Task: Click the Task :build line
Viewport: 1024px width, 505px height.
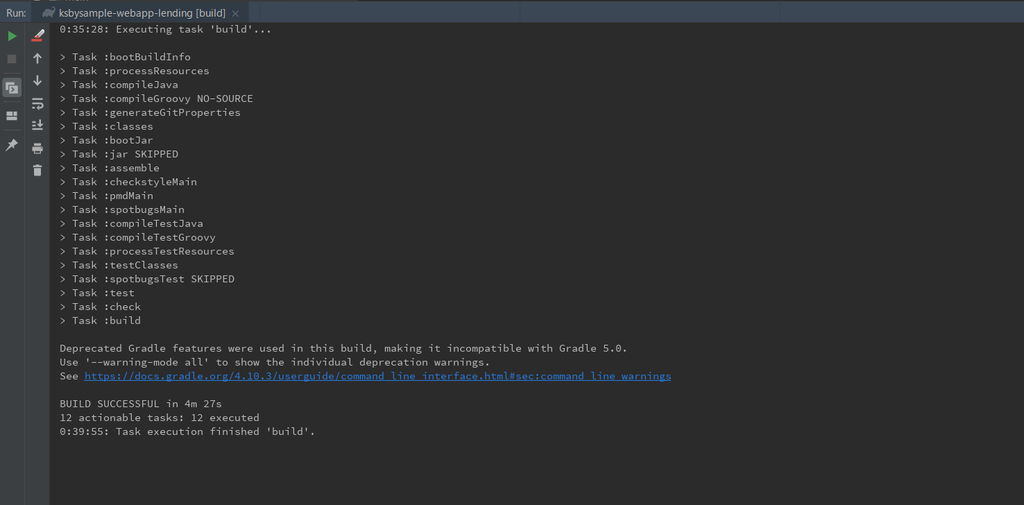Action: tap(100, 321)
